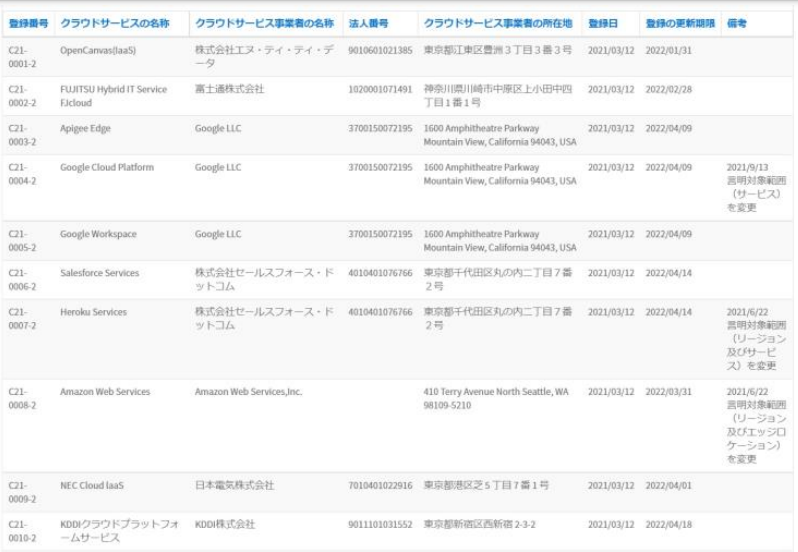Viewport: 798px width, 552px height.
Task: Sort by クラウドサービスの名称 column header
Action: 115,23
